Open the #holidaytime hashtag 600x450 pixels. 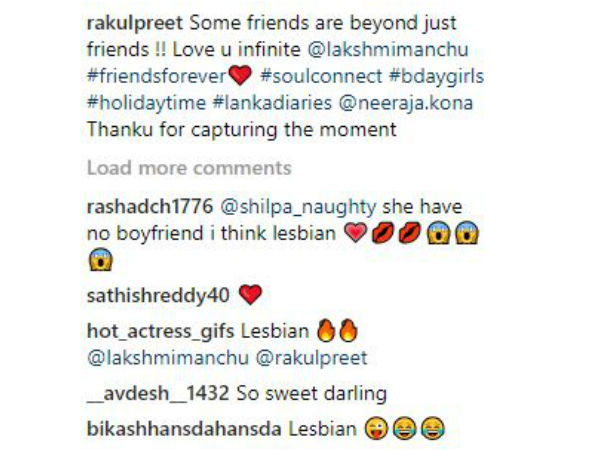click(x=147, y=103)
